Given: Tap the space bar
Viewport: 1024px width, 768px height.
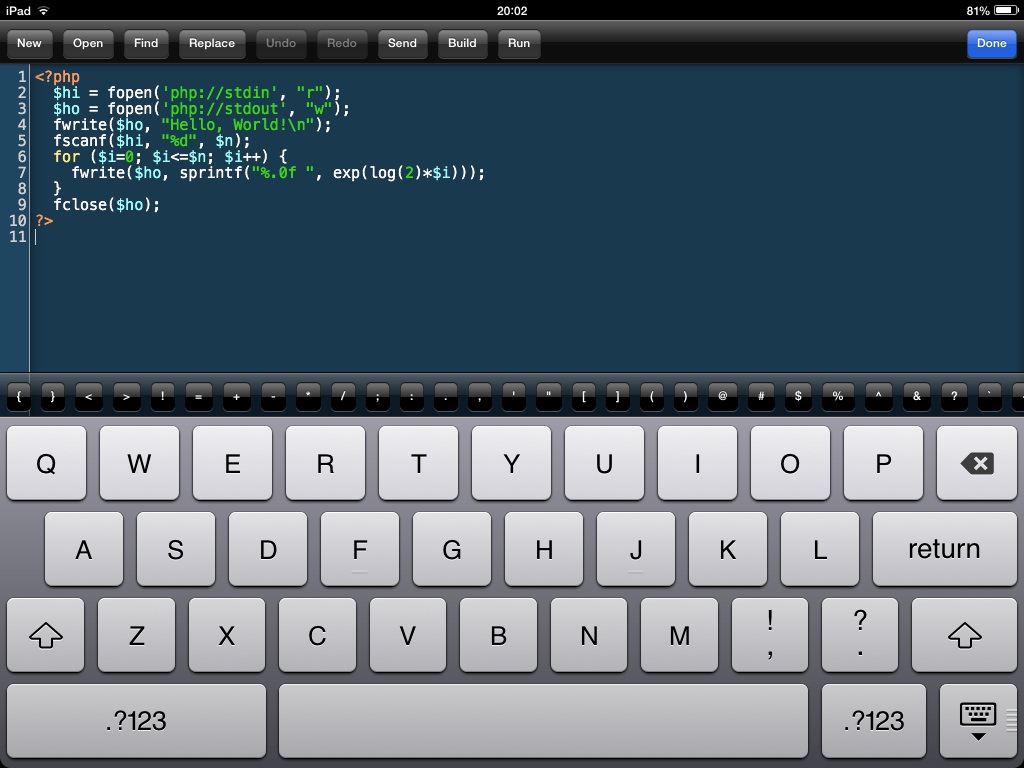Looking at the screenshot, I should point(543,721).
